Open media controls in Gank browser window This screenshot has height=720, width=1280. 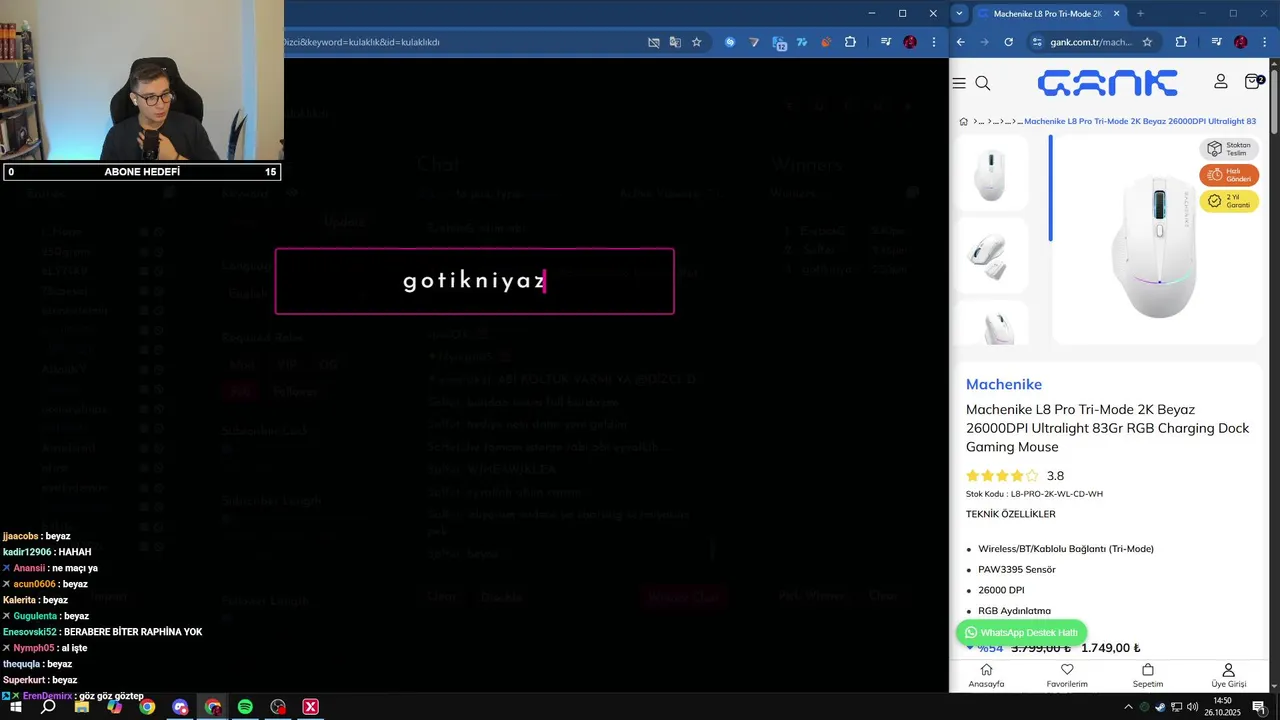(1216, 42)
